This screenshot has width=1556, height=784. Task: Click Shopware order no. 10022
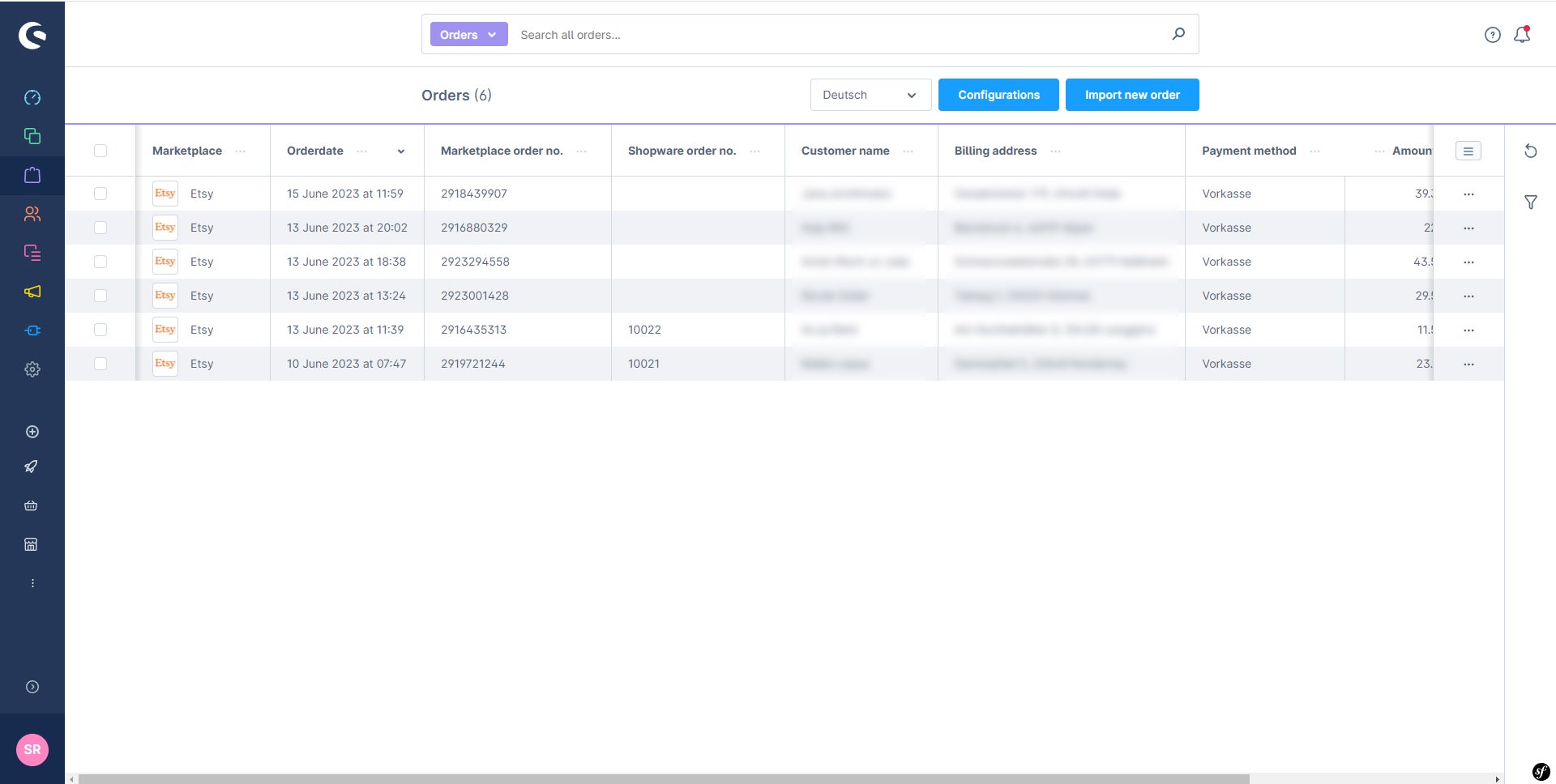pyautogui.click(x=644, y=330)
